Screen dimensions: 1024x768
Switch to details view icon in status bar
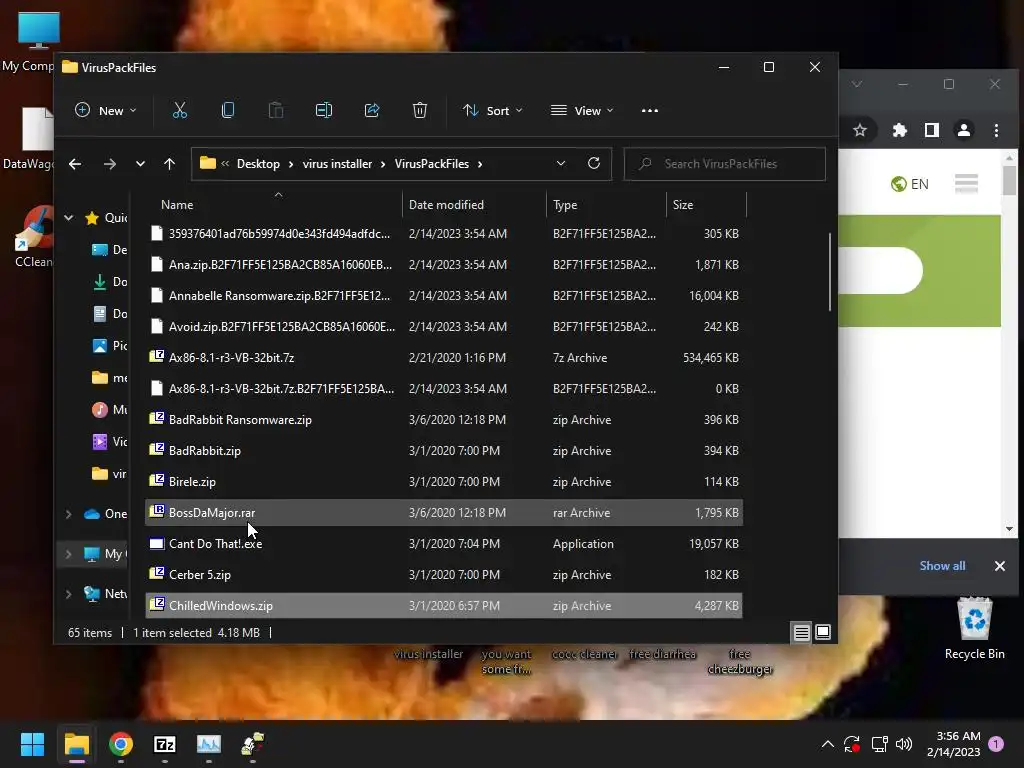[801, 632]
